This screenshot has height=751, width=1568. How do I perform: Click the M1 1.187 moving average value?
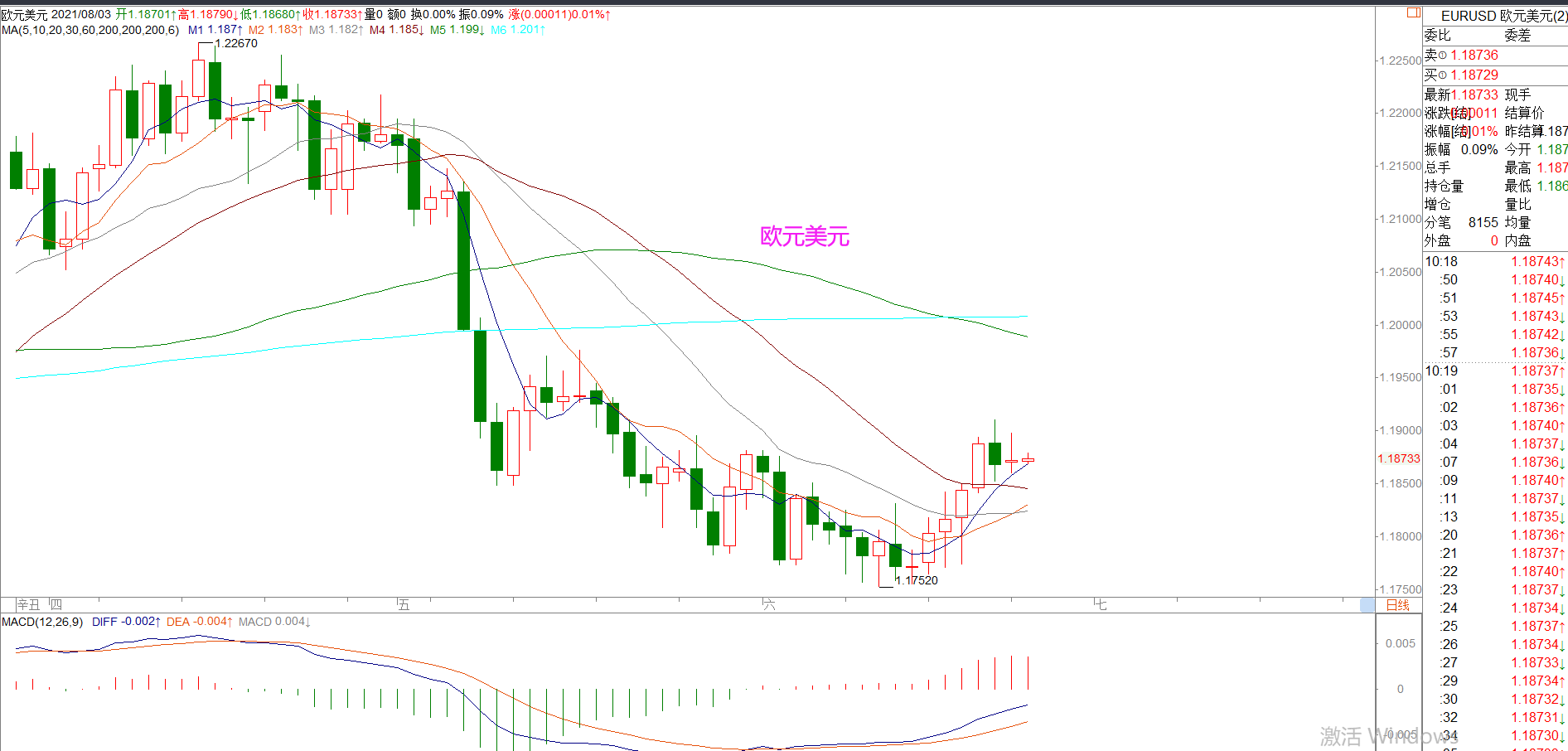pos(215,30)
